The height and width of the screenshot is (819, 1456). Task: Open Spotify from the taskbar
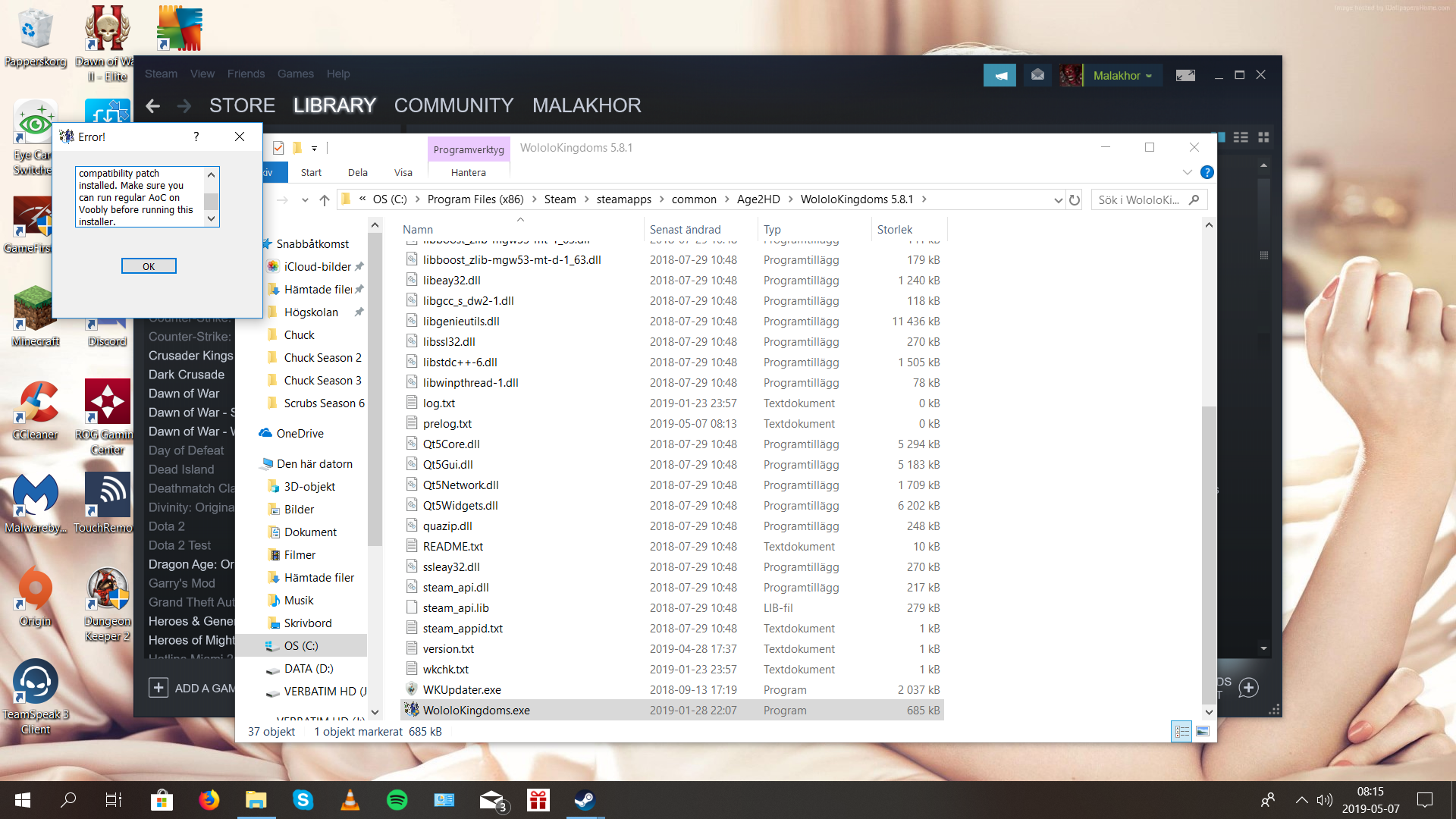(x=397, y=800)
